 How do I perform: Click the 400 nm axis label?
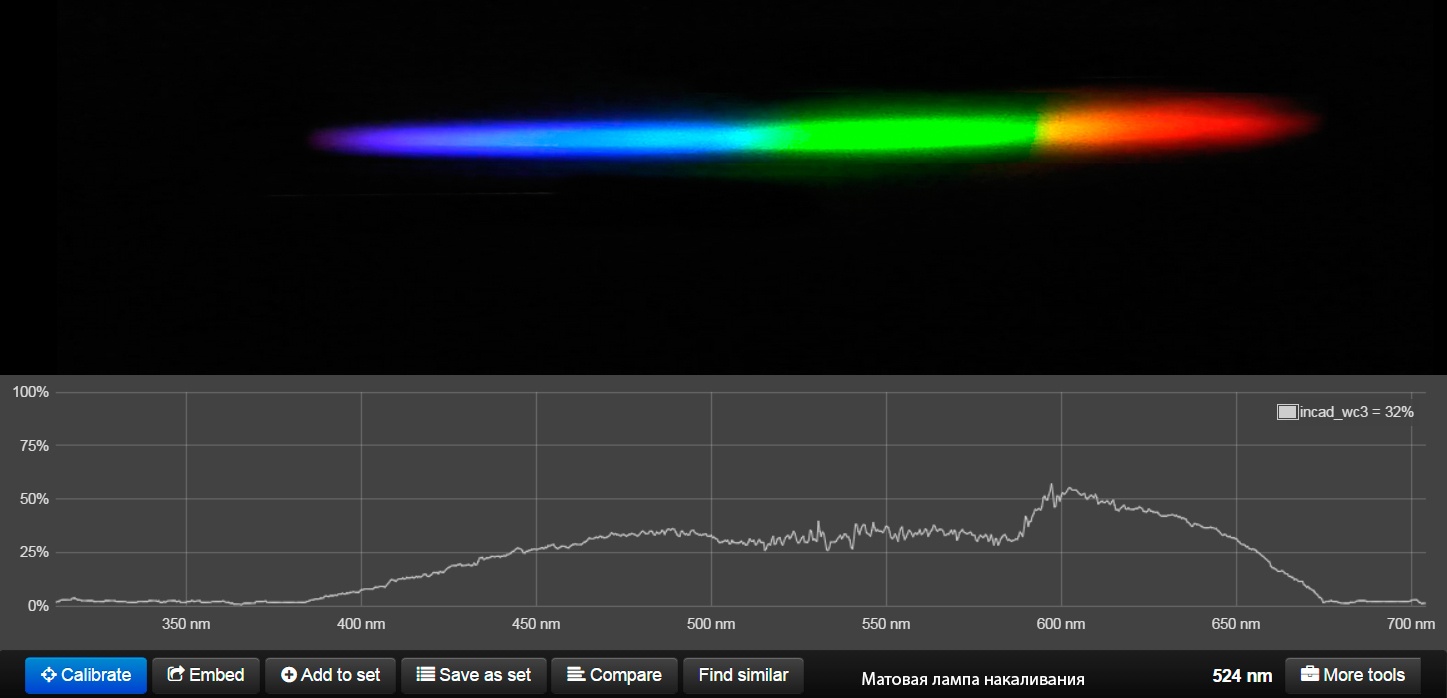click(361, 624)
